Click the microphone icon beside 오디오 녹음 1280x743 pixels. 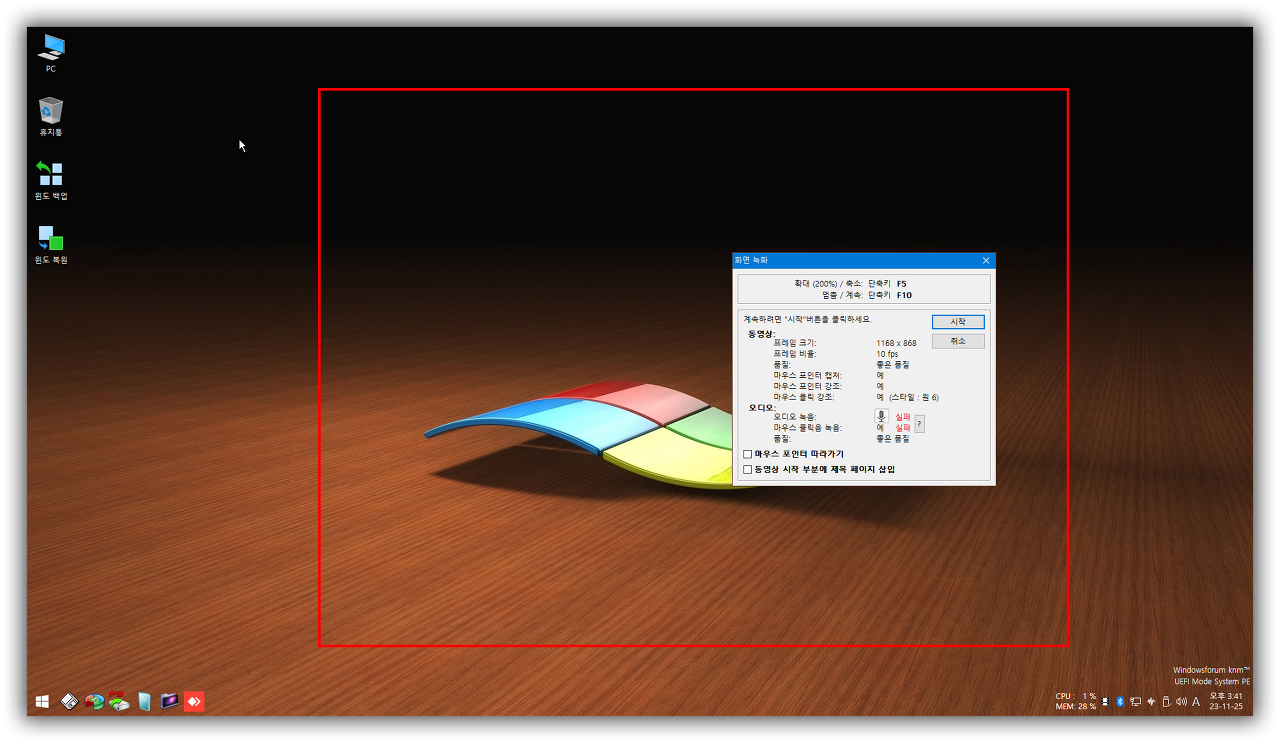[881, 417]
